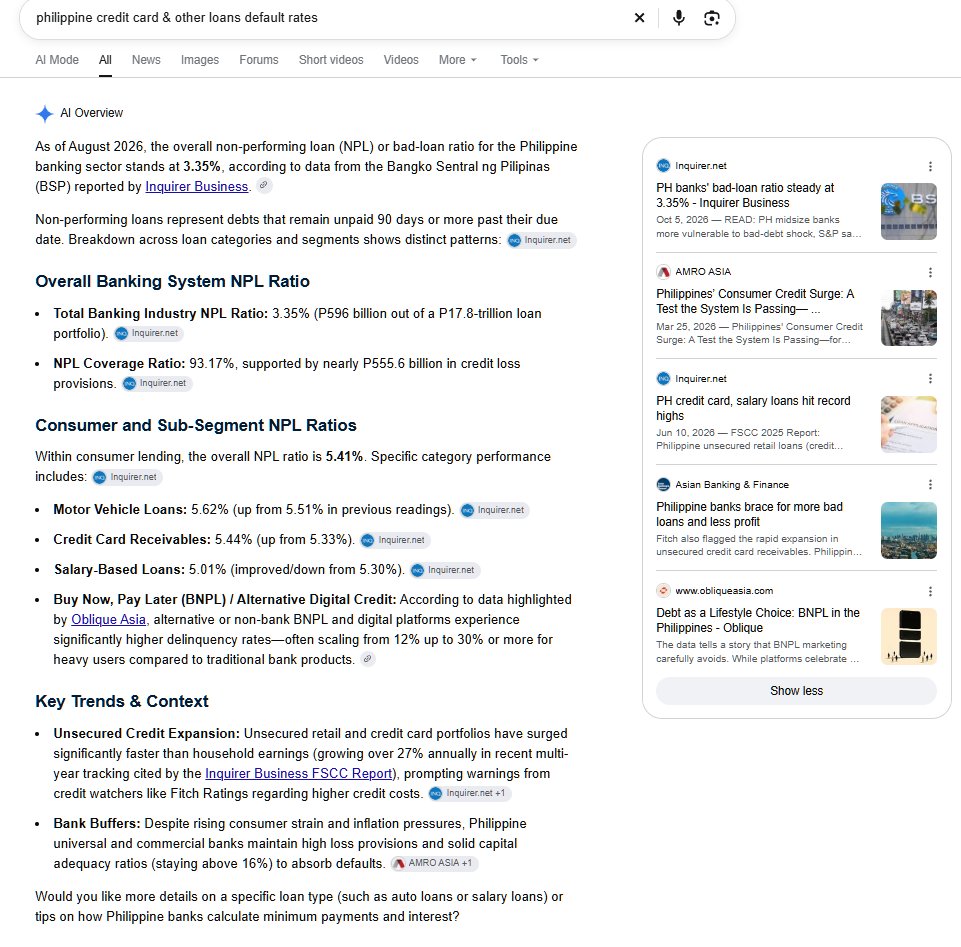Viewport: 961px width, 947px height.
Task: Switch to Forums tab
Action: pyautogui.click(x=259, y=60)
